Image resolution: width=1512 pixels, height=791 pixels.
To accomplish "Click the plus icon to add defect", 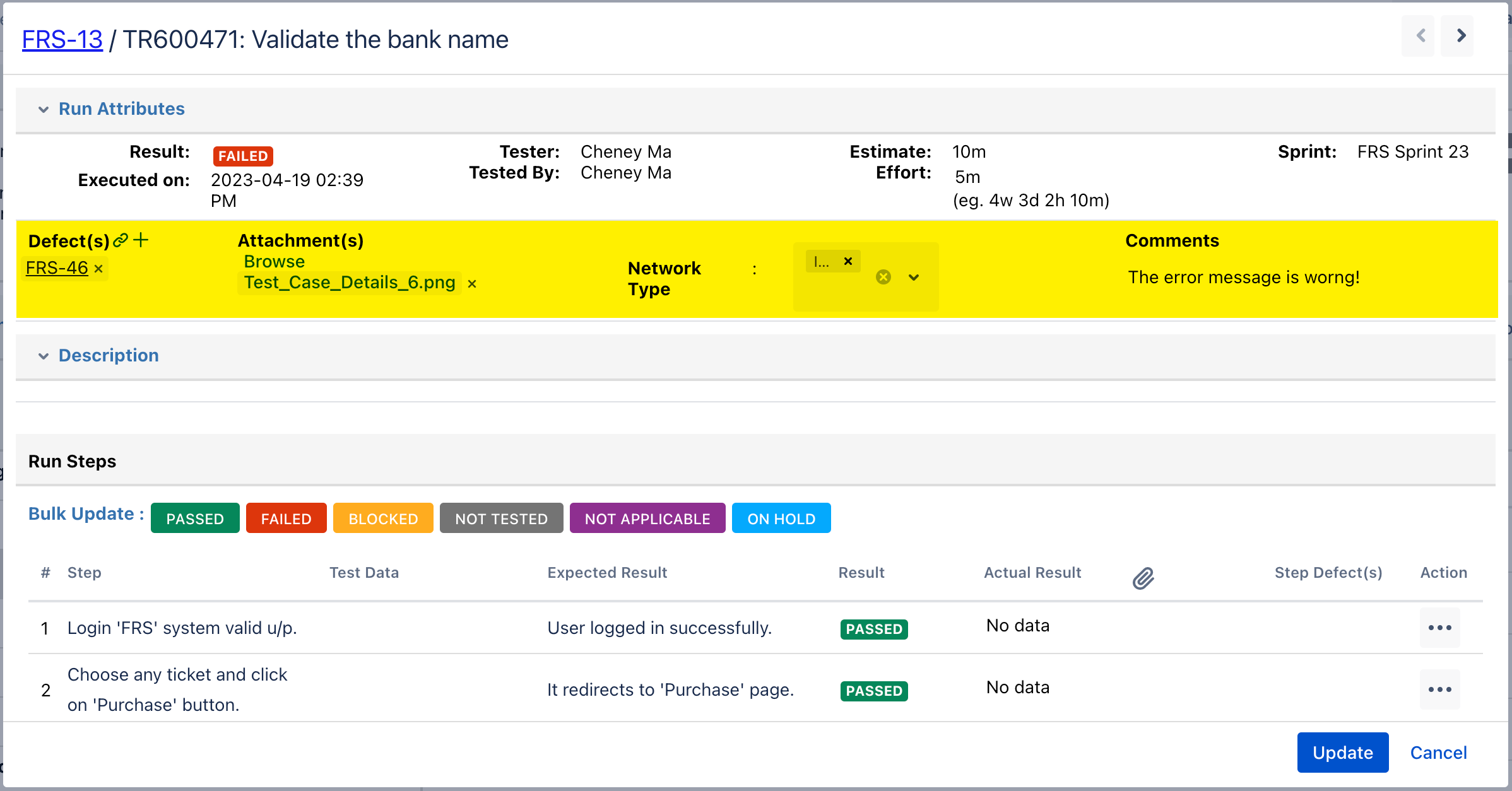I will click(141, 240).
